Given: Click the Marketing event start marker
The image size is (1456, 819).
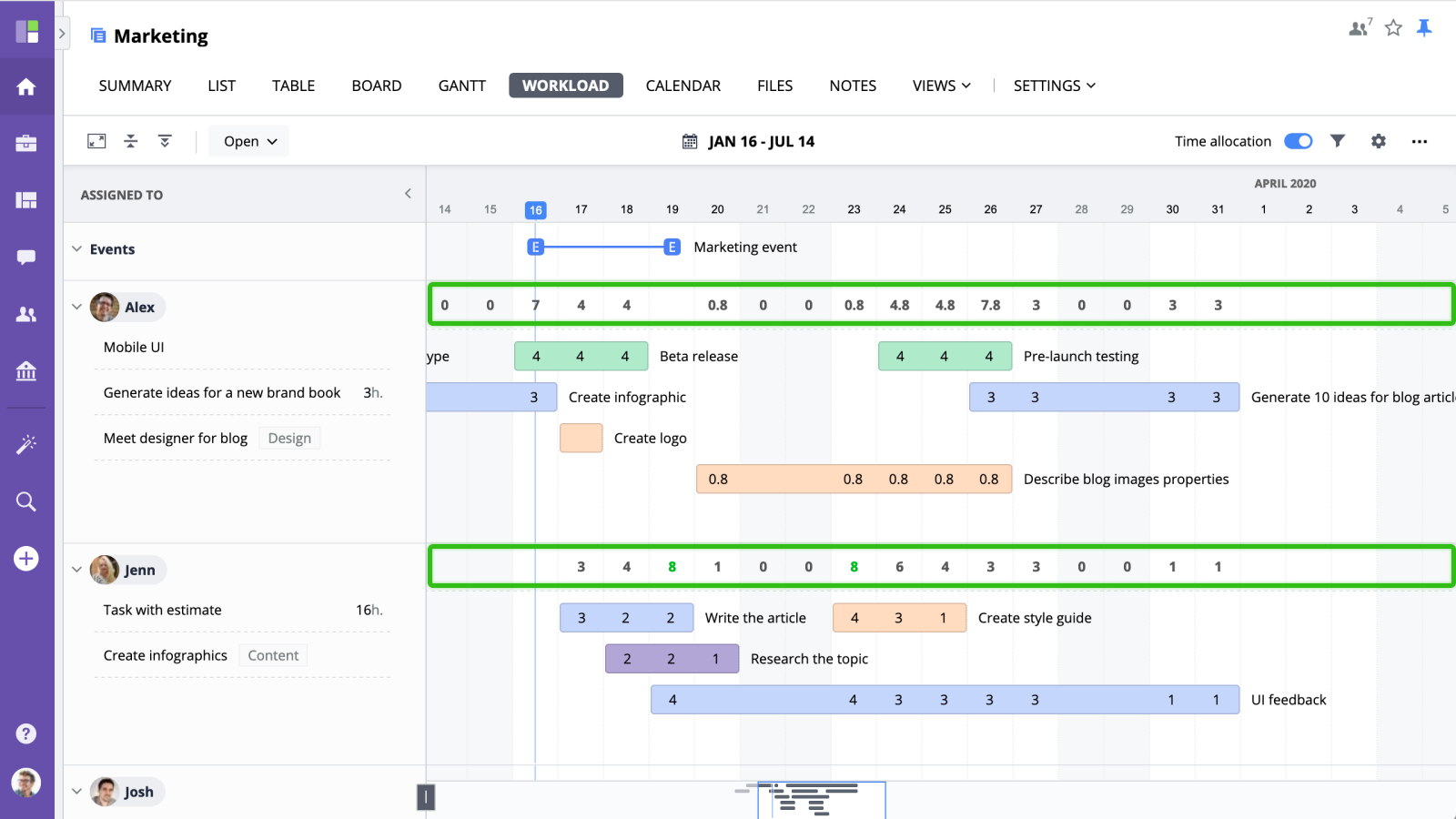Looking at the screenshot, I should pyautogui.click(x=536, y=247).
